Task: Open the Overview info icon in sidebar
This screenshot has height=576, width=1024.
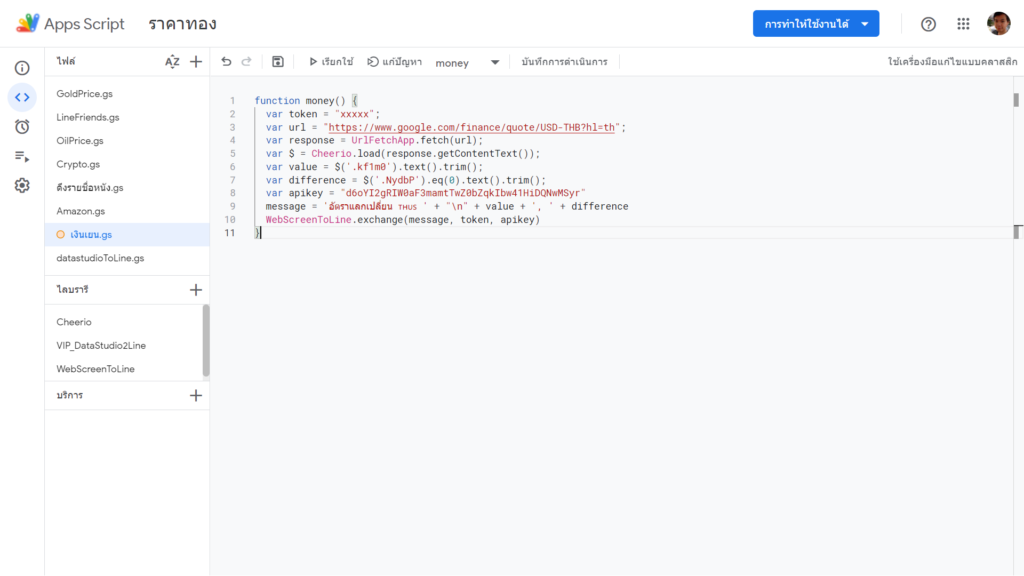Action: (x=22, y=68)
